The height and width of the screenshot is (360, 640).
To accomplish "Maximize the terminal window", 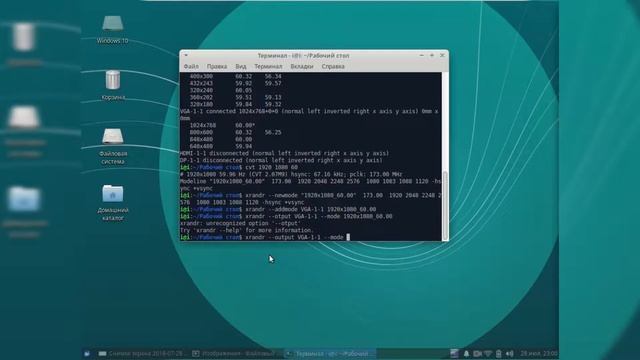I will [432, 55].
